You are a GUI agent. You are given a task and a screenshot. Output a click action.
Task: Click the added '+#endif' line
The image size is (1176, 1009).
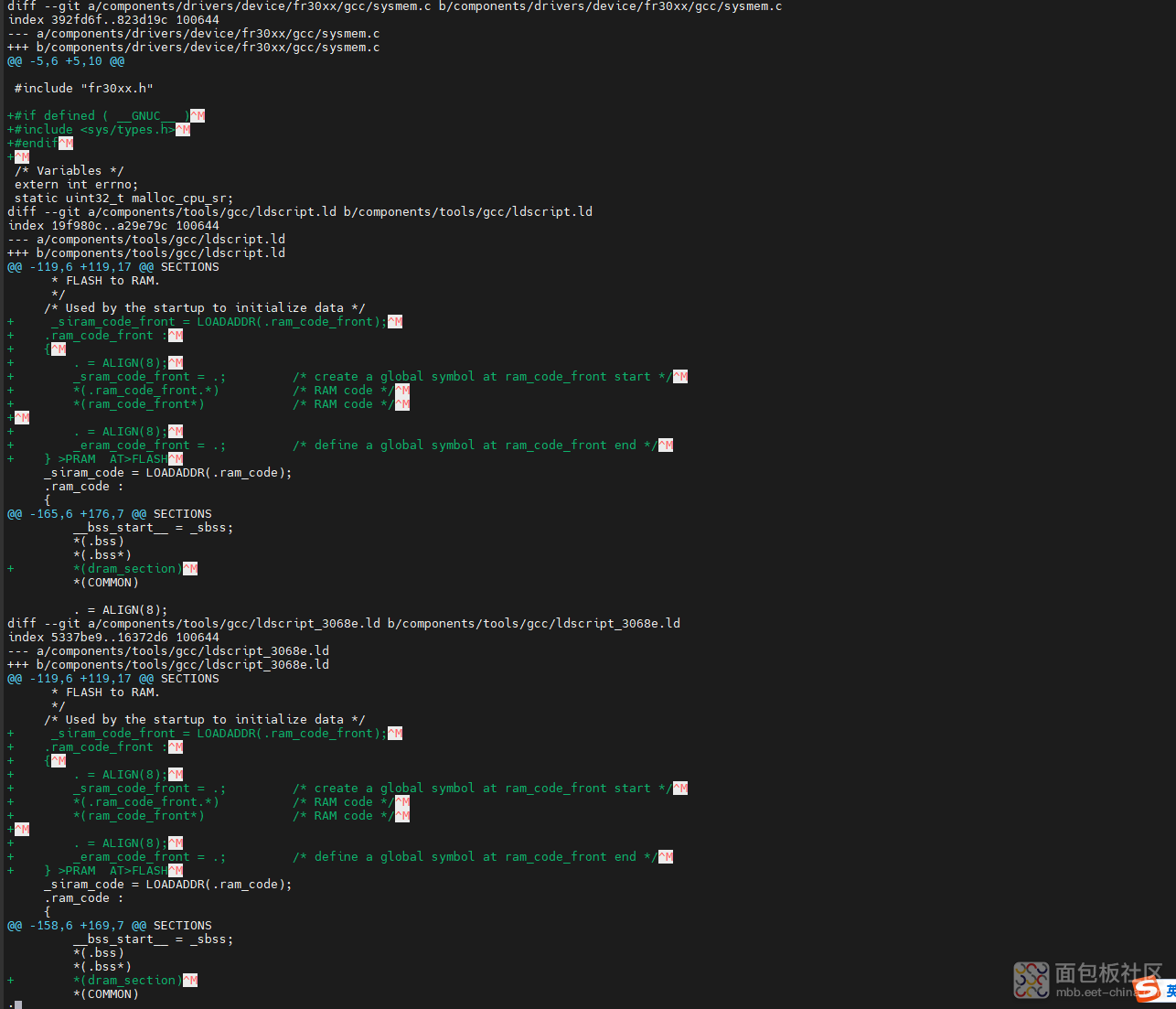coord(40,143)
